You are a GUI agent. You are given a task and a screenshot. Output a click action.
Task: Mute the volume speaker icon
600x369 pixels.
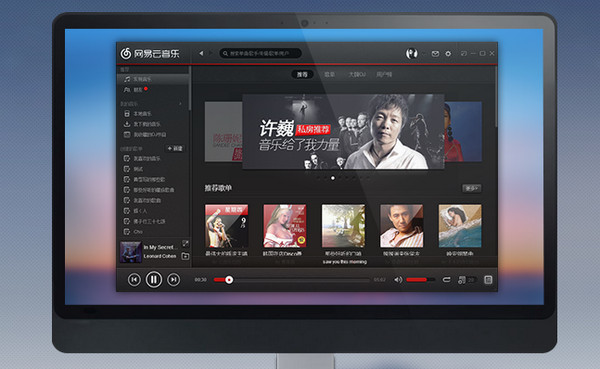click(x=398, y=280)
